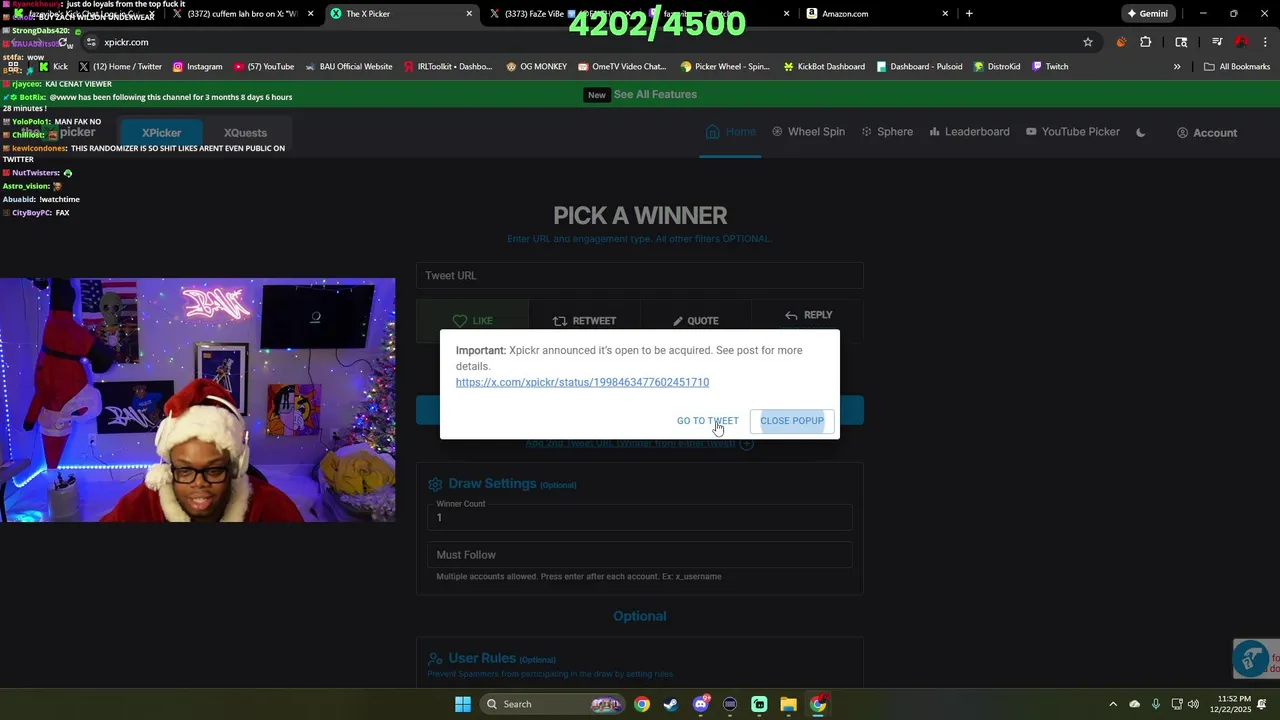Open a new browser tab
Screen dimensions: 1280x720
click(969, 14)
